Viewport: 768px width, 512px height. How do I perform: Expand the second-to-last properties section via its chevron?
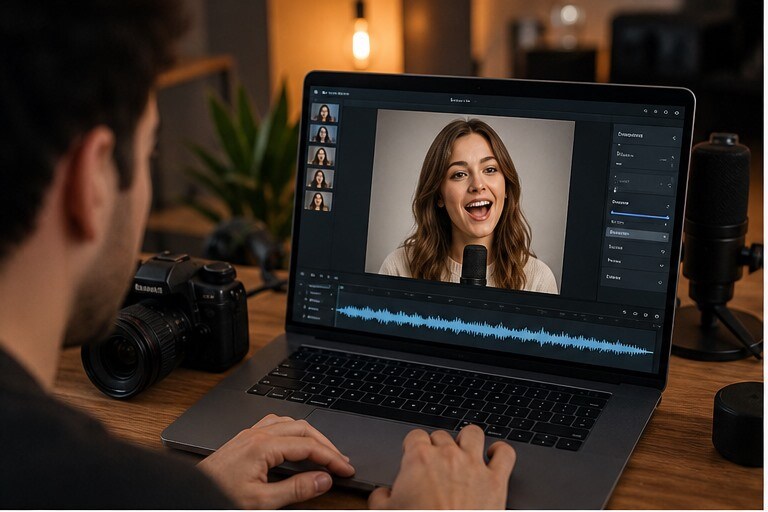pos(662,266)
